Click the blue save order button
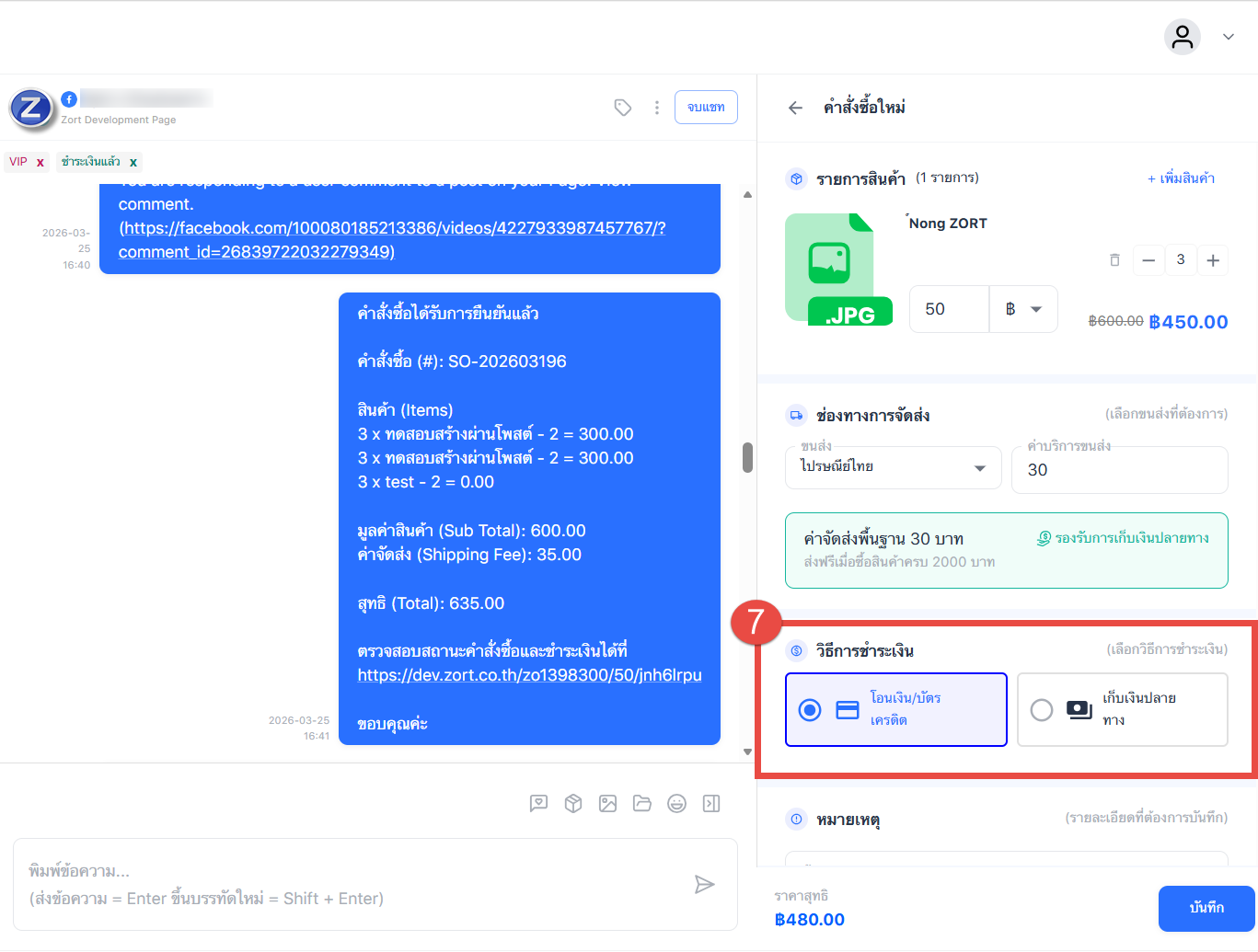The height and width of the screenshot is (952, 1258). 1206,908
